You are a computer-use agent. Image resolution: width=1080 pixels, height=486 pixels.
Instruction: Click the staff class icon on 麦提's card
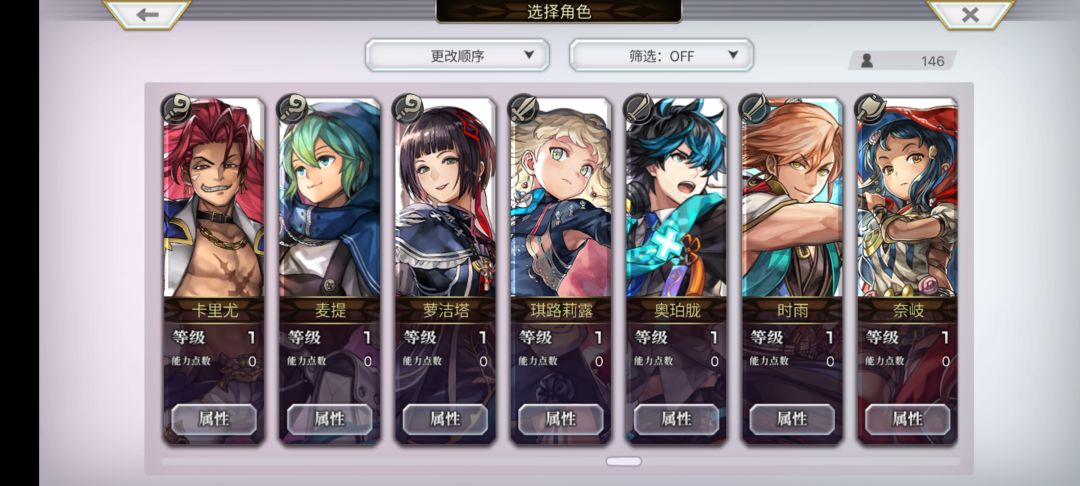(x=291, y=109)
